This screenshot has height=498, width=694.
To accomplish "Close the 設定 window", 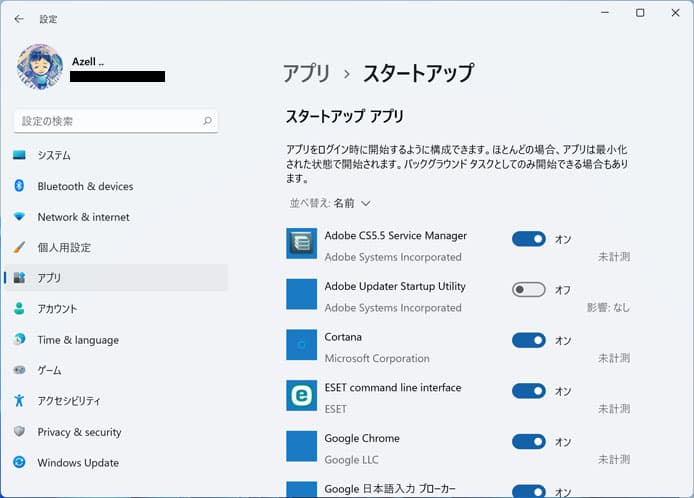I will (675, 13).
